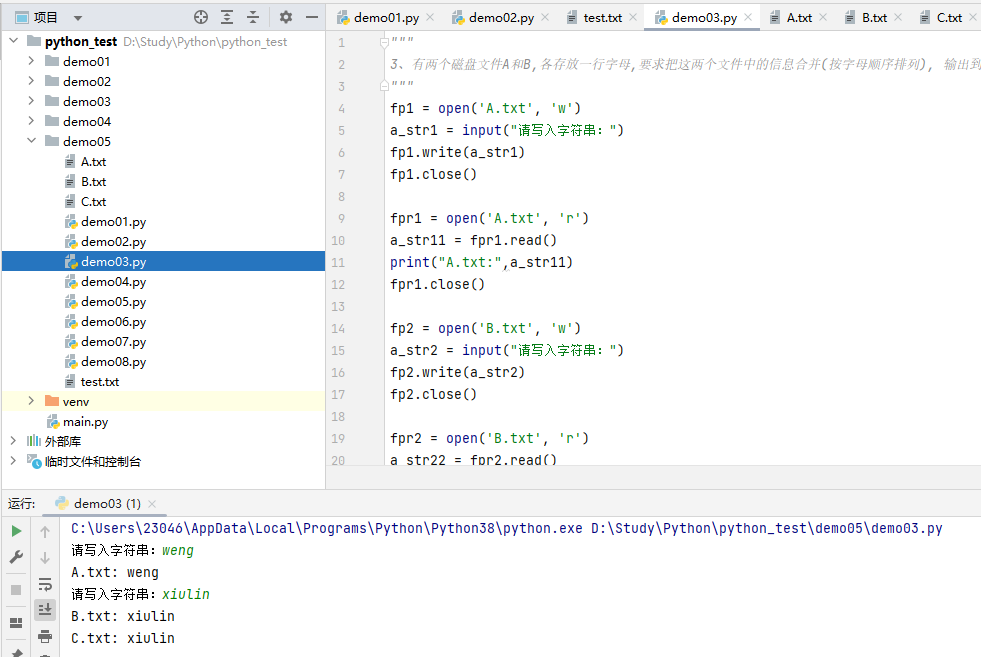Close the demo03.py editor tab
The height and width of the screenshot is (657, 981).
(x=748, y=18)
